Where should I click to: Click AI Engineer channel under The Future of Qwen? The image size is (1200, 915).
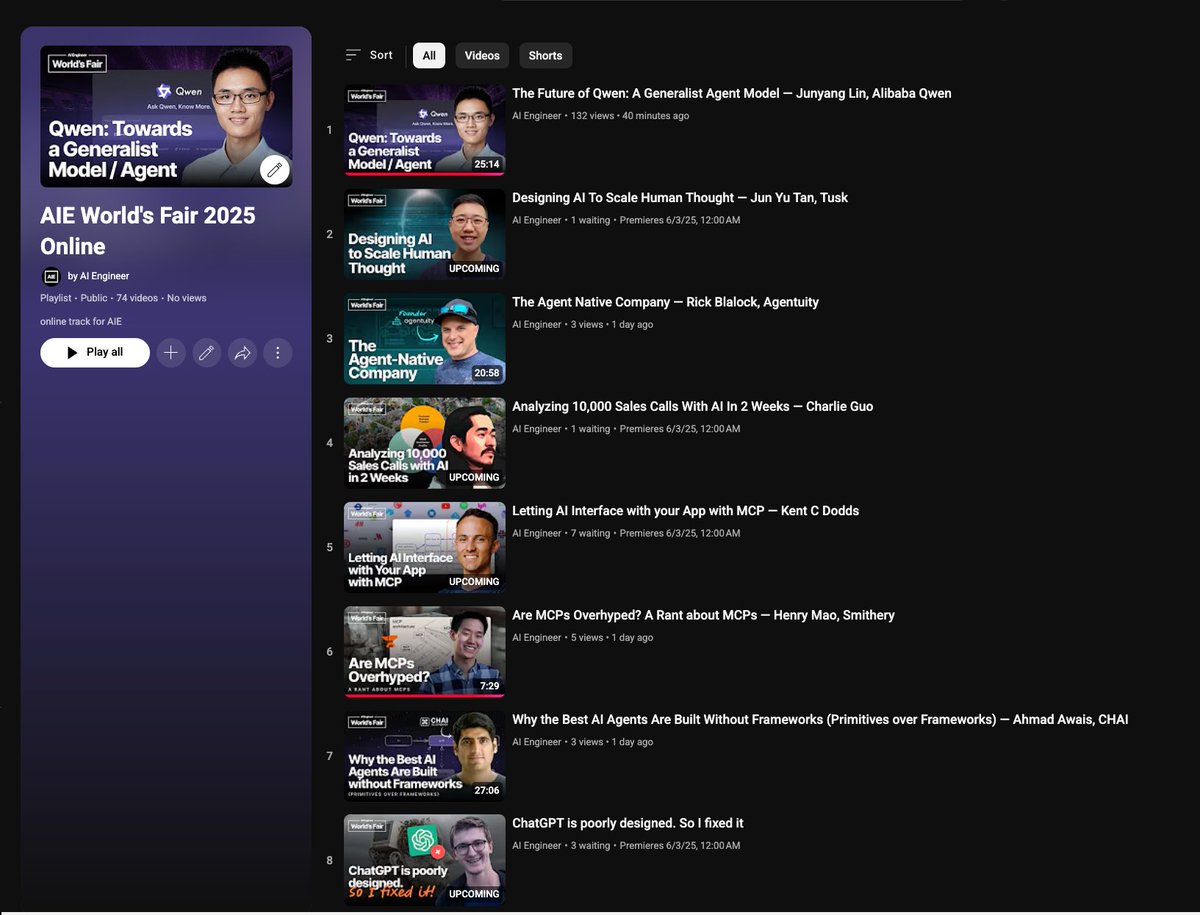point(537,116)
